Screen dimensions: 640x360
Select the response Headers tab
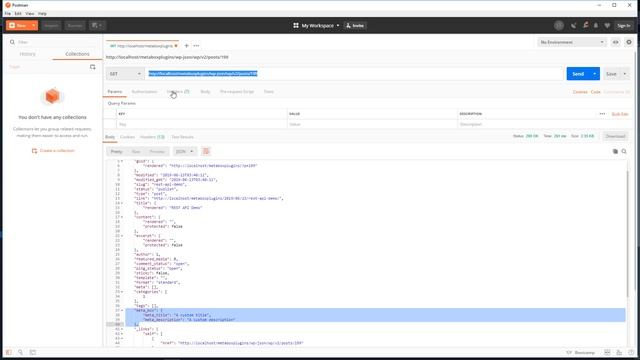pos(152,137)
